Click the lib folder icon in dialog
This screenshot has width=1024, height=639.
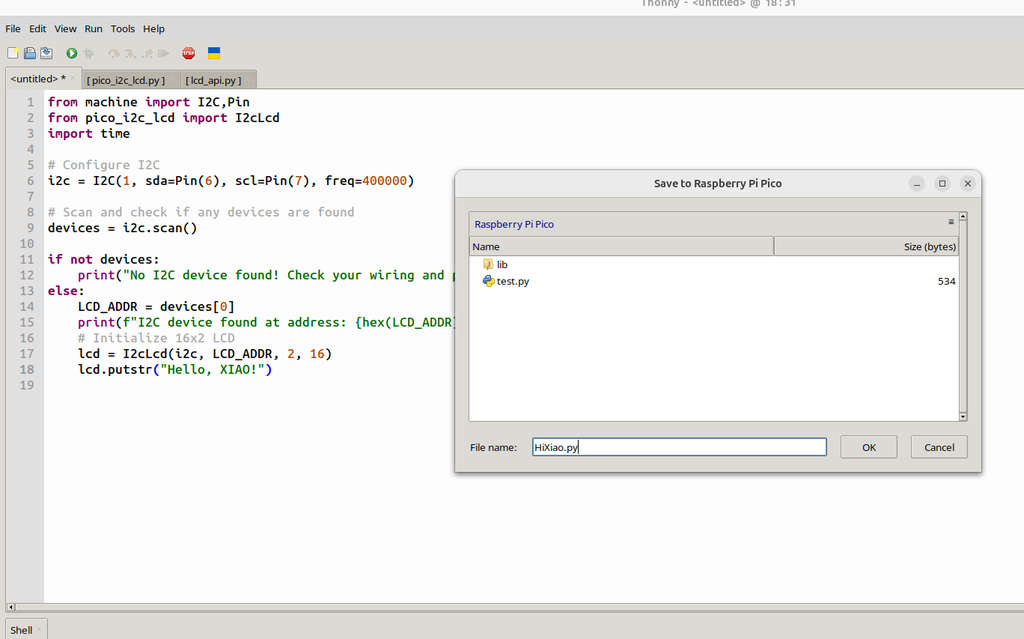point(488,264)
